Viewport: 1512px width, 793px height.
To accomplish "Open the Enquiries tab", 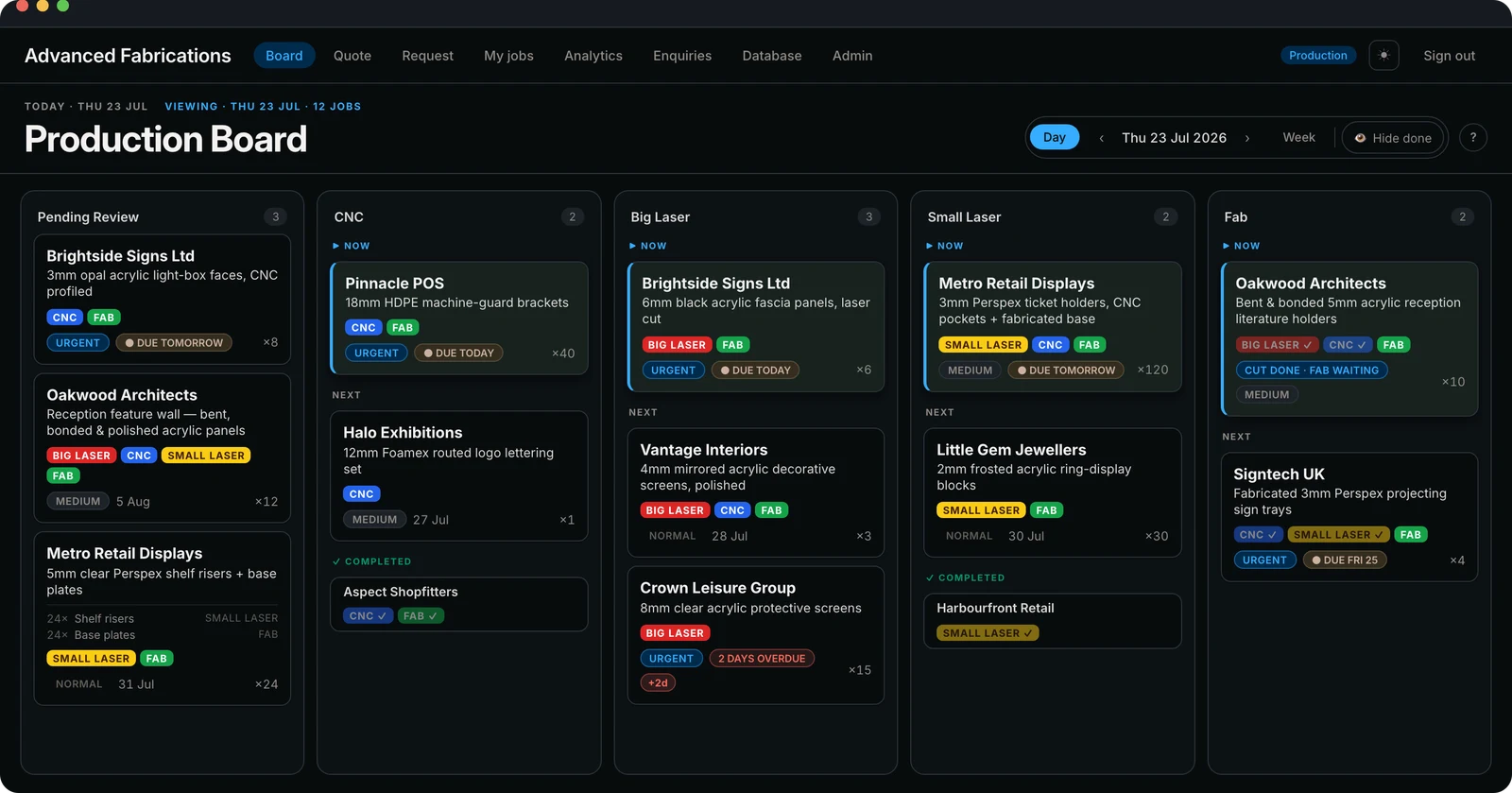I will tap(682, 56).
